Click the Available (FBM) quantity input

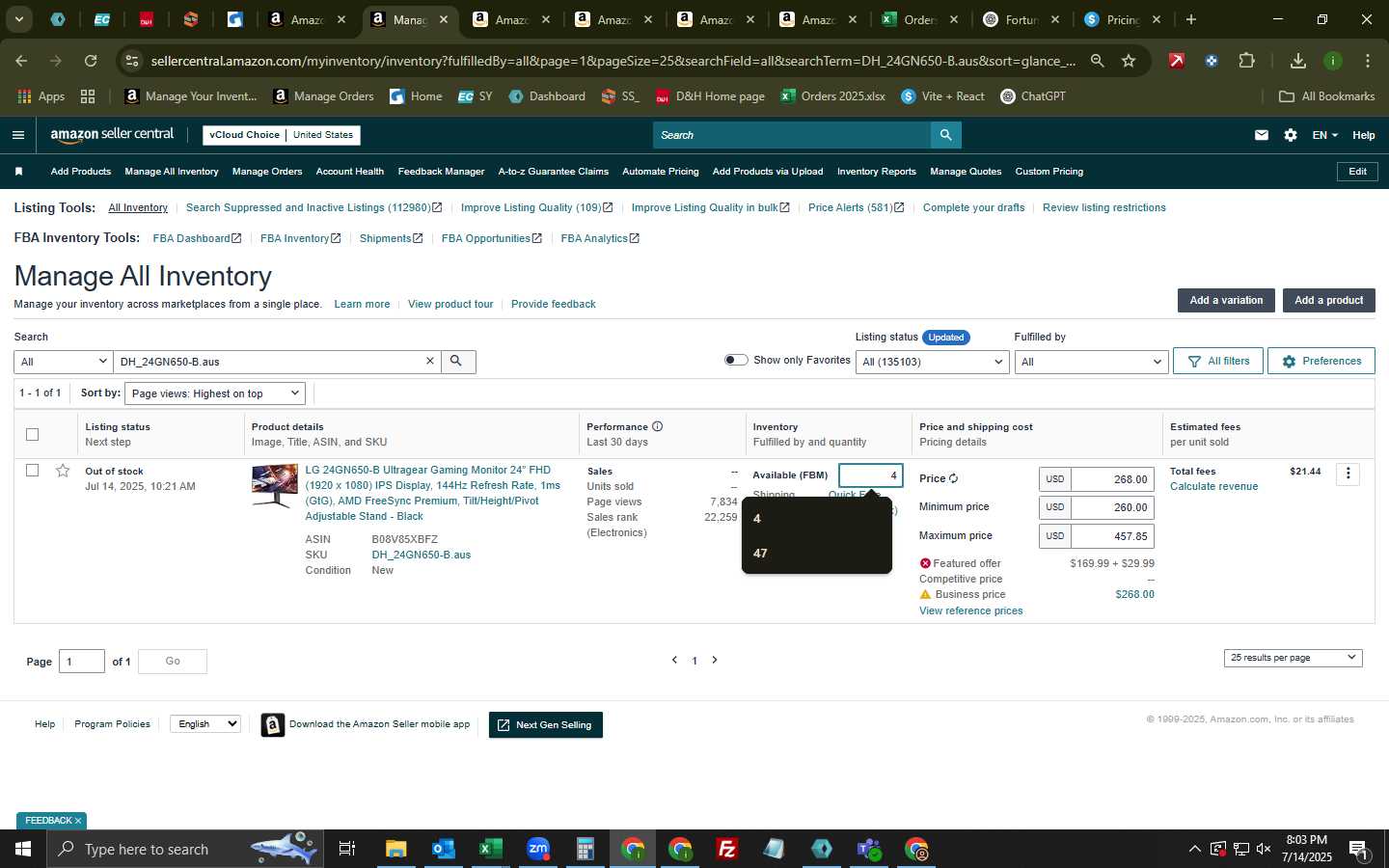(x=871, y=475)
